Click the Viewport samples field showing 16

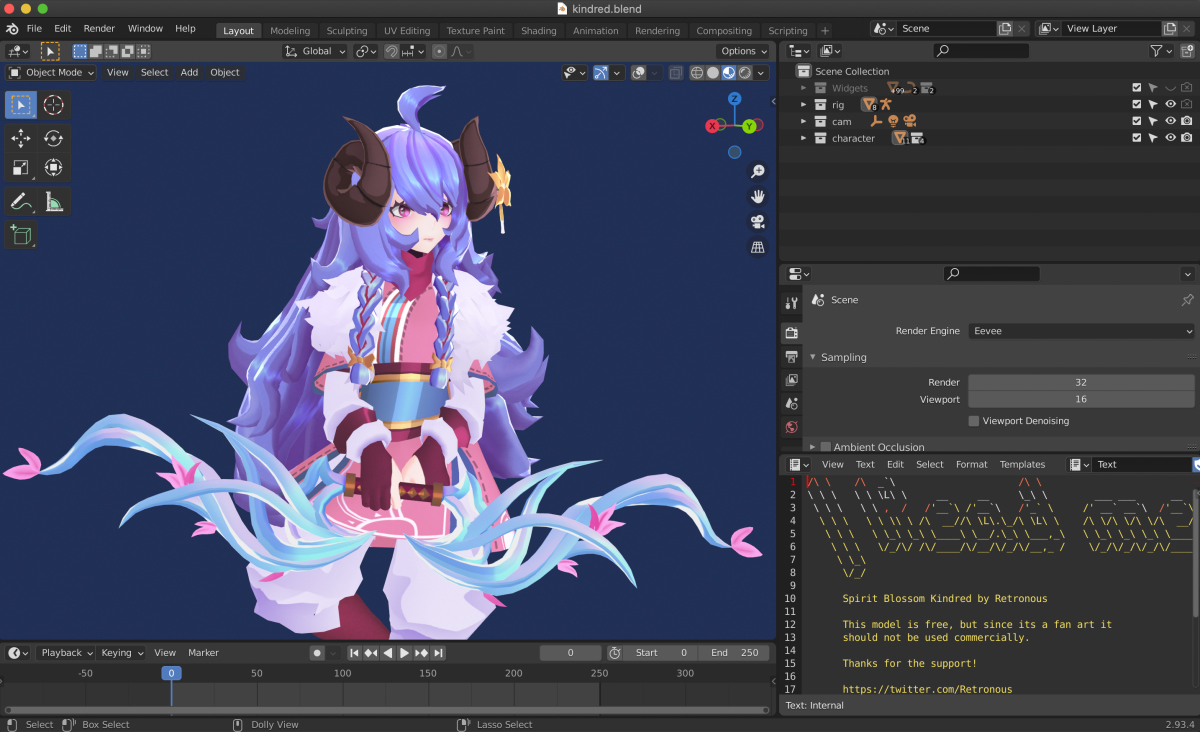click(1081, 399)
